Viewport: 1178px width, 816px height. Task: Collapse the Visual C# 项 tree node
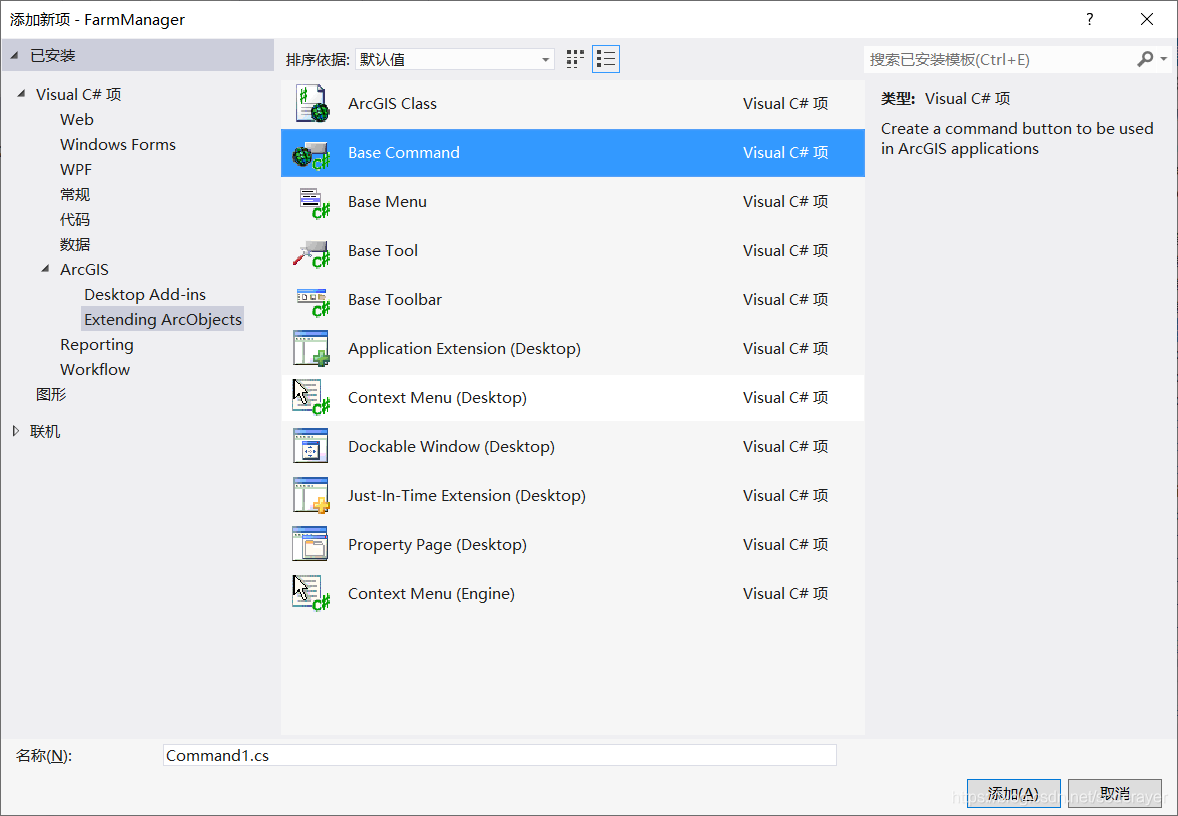21,94
